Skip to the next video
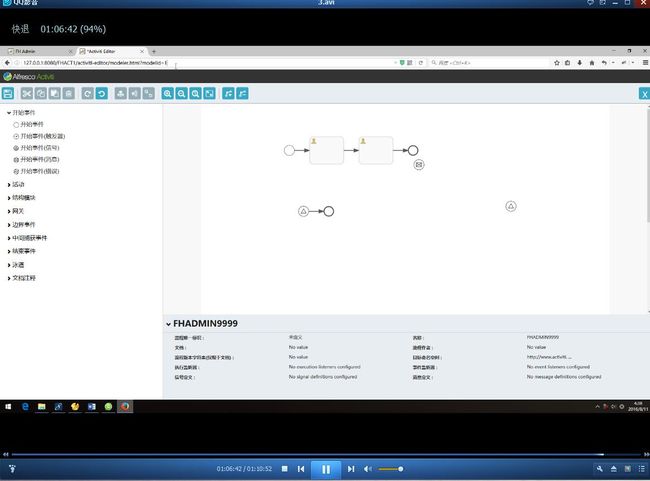650x481 pixels. (351, 469)
